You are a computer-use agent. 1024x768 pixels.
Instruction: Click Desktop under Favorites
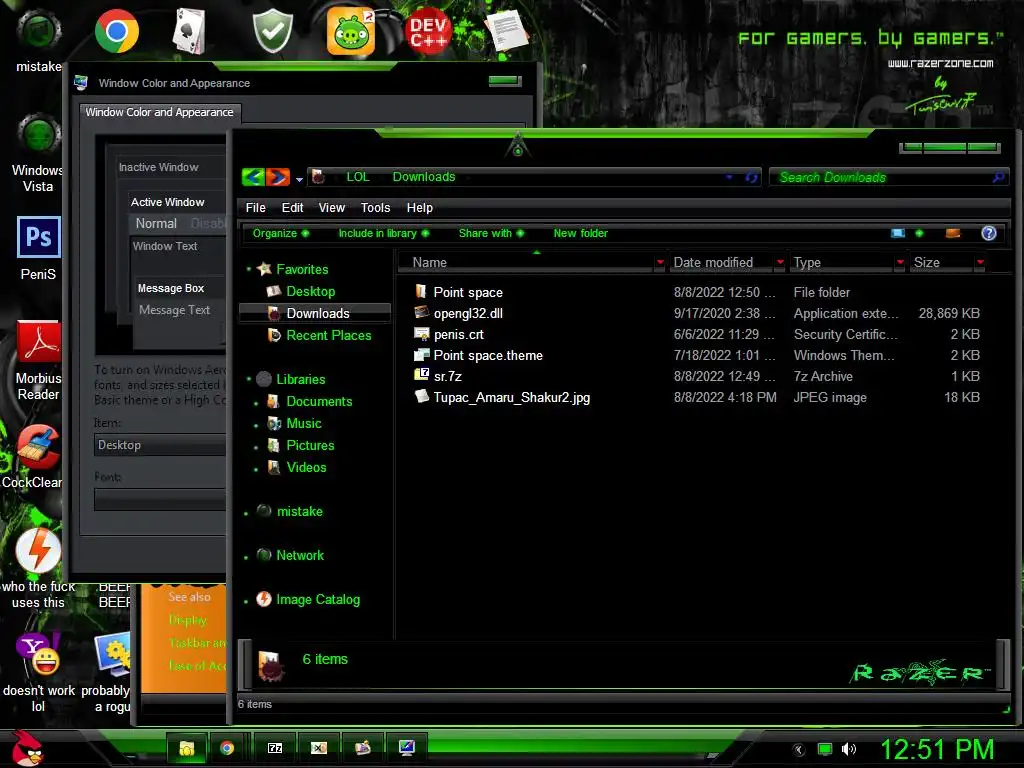pos(310,291)
